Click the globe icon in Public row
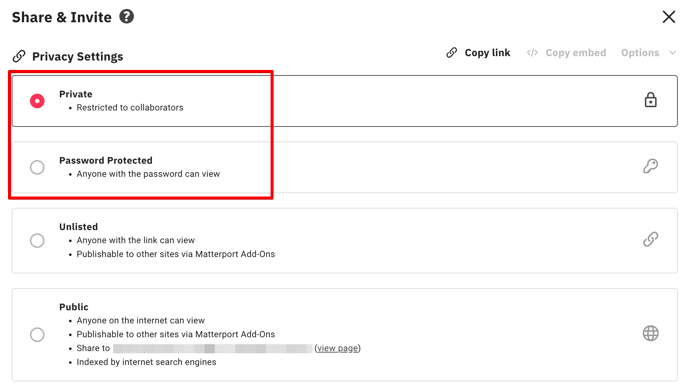Image resolution: width=688 pixels, height=385 pixels. 650,334
